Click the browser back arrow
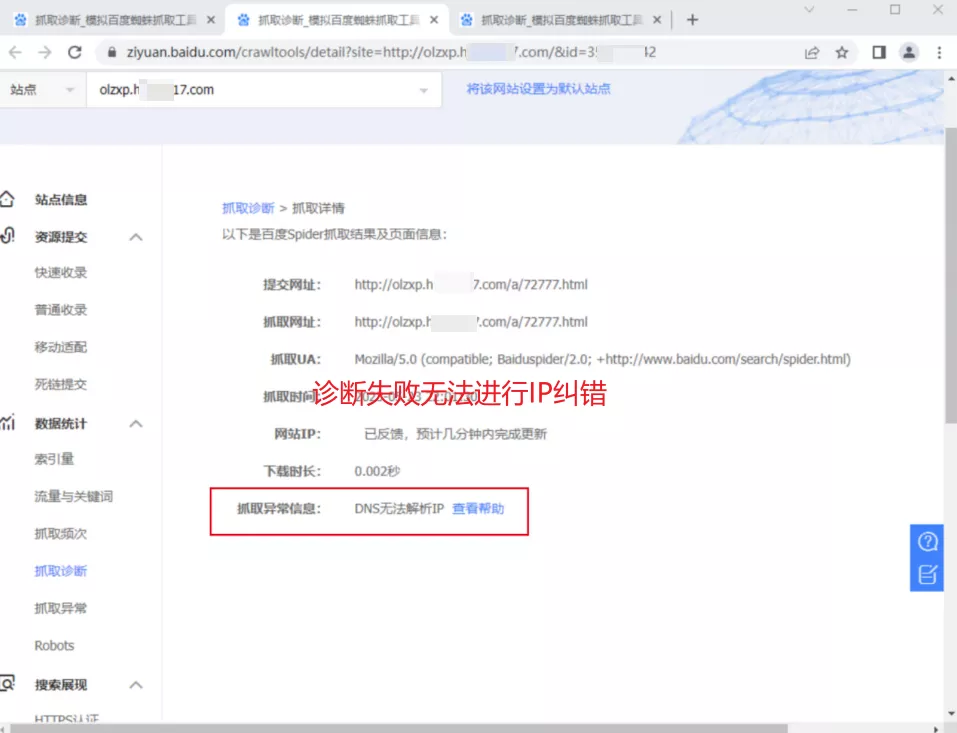The height and width of the screenshot is (733, 957). coord(15,52)
